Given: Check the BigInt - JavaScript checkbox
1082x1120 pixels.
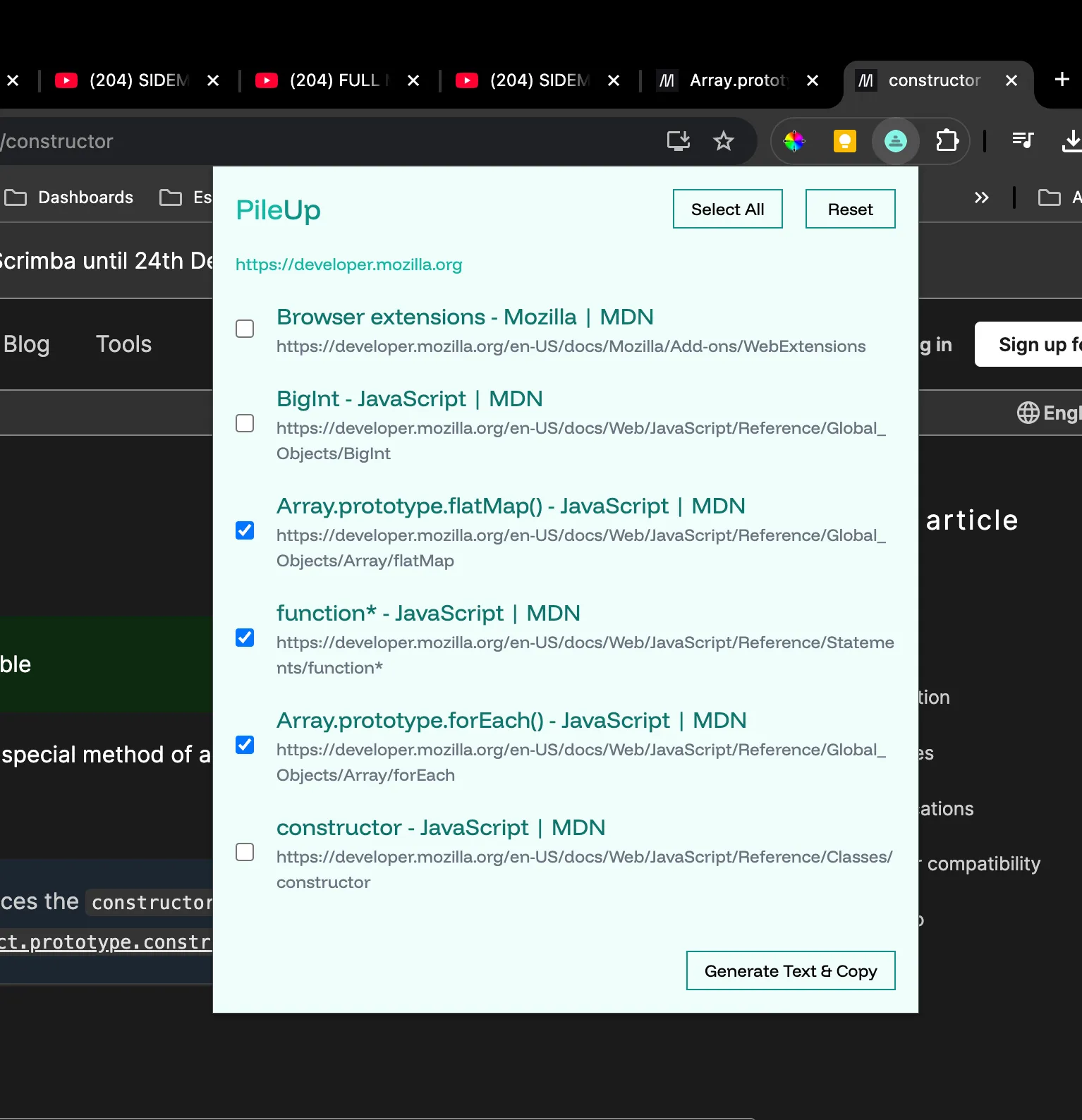Looking at the screenshot, I should click(245, 423).
